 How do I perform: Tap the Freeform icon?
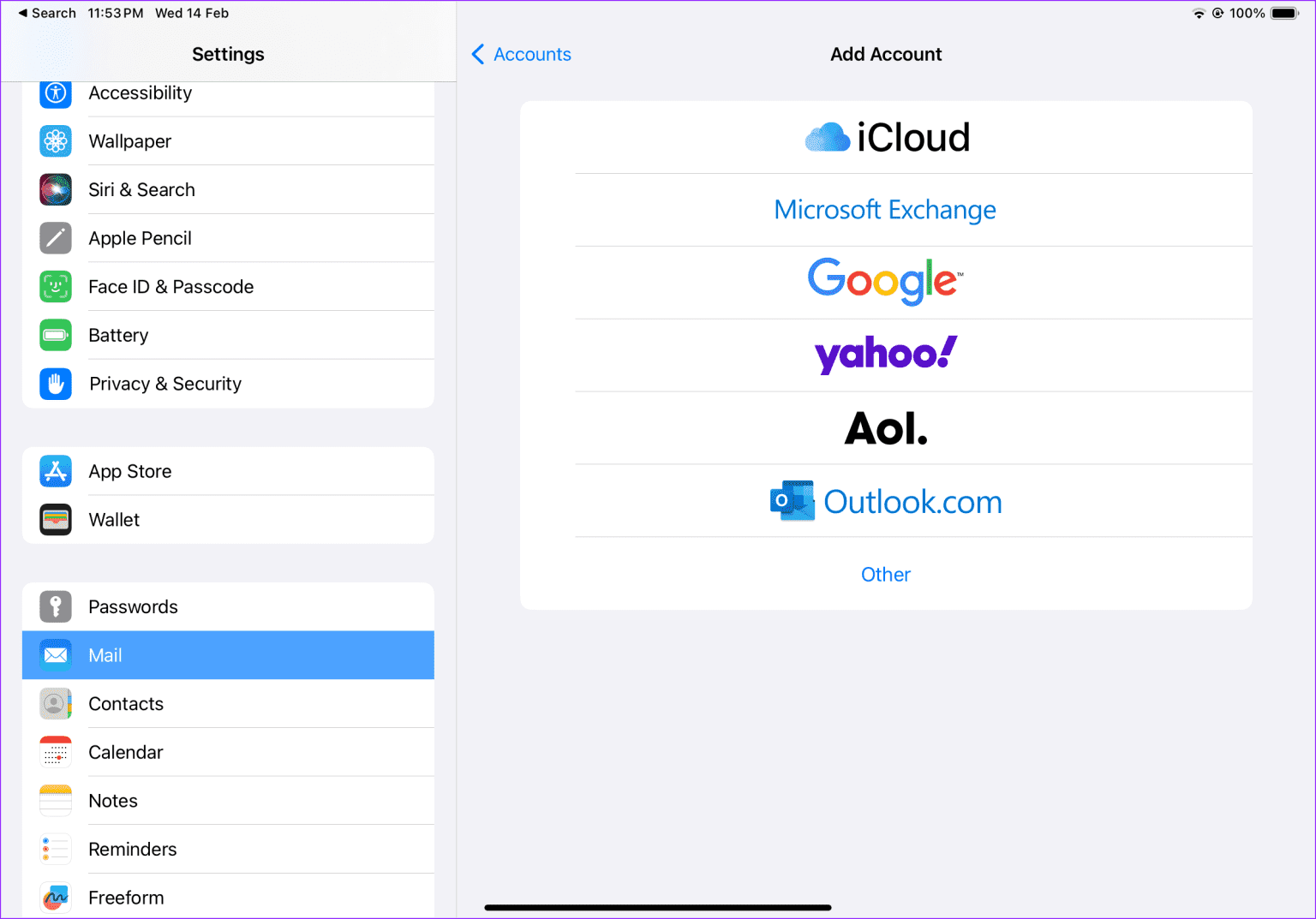(x=56, y=898)
